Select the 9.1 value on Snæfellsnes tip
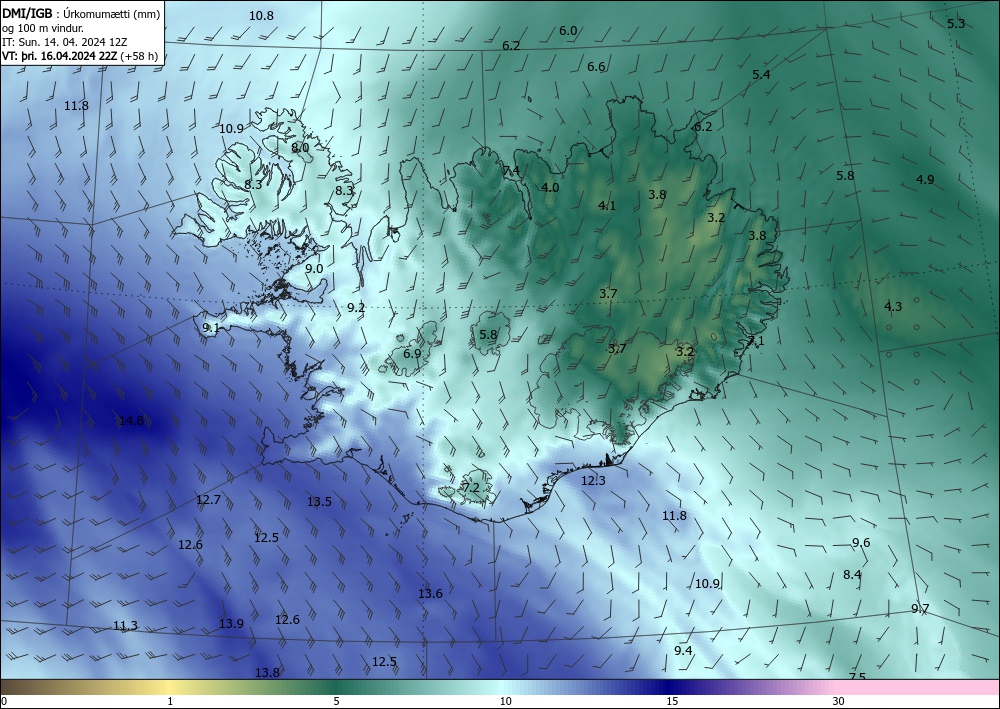 tap(210, 328)
